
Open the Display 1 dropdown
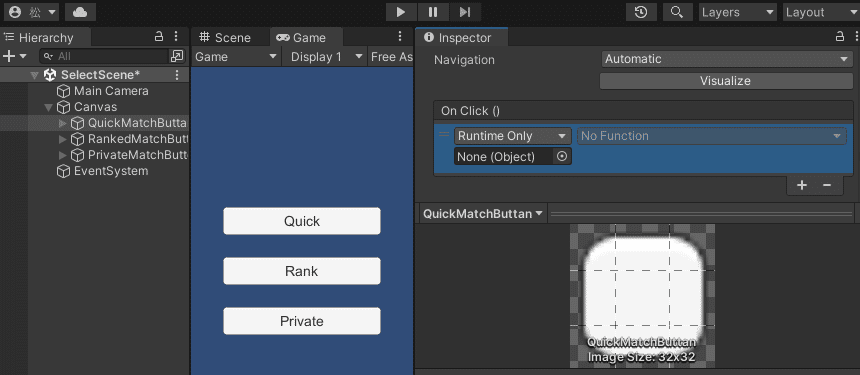coord(327,56)
